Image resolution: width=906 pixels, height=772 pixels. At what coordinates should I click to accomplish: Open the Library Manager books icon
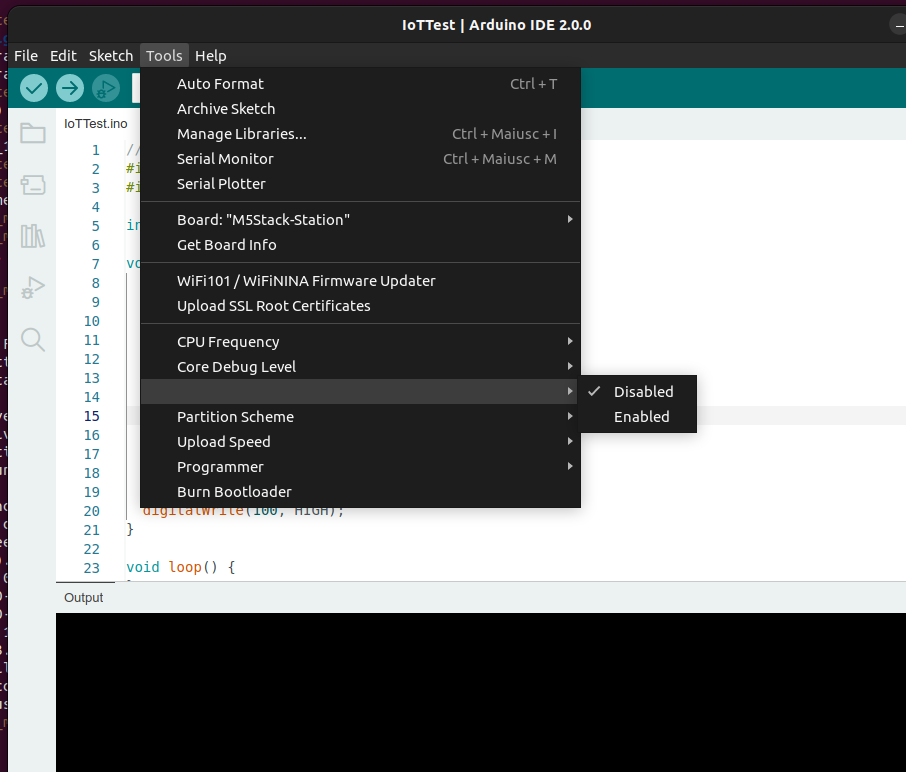(33, 236)
